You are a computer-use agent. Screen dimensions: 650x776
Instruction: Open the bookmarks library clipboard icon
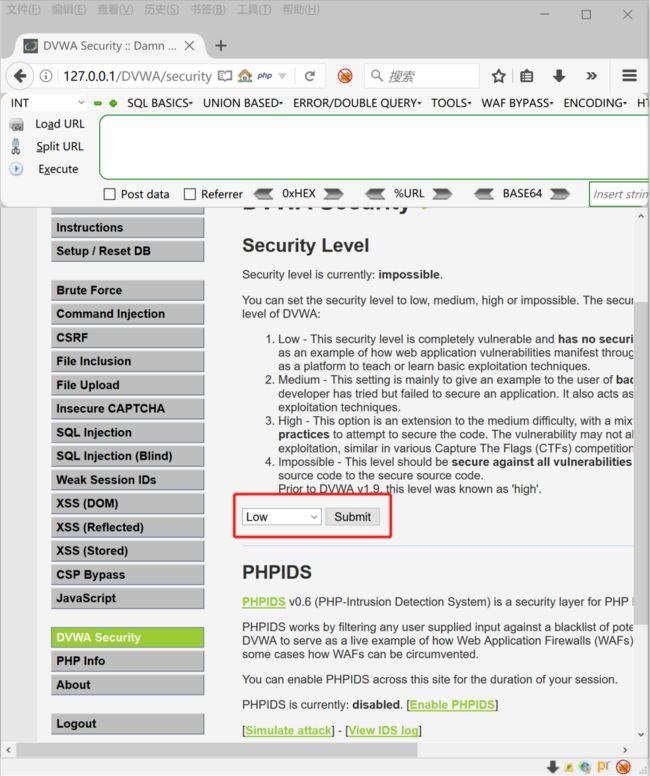[x=527, y=76]
